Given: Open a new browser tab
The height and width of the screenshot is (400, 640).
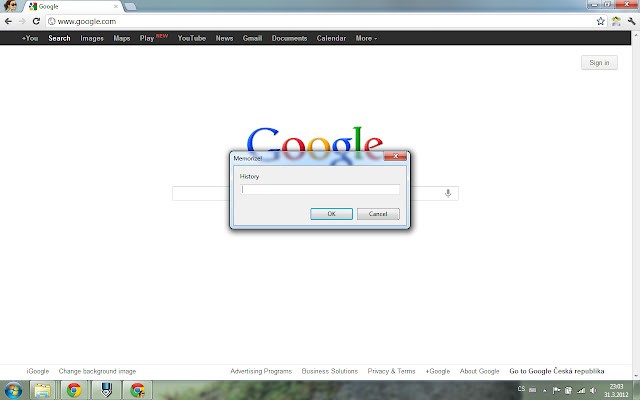Looking at the screenshot, I should (x=133, y=7).
